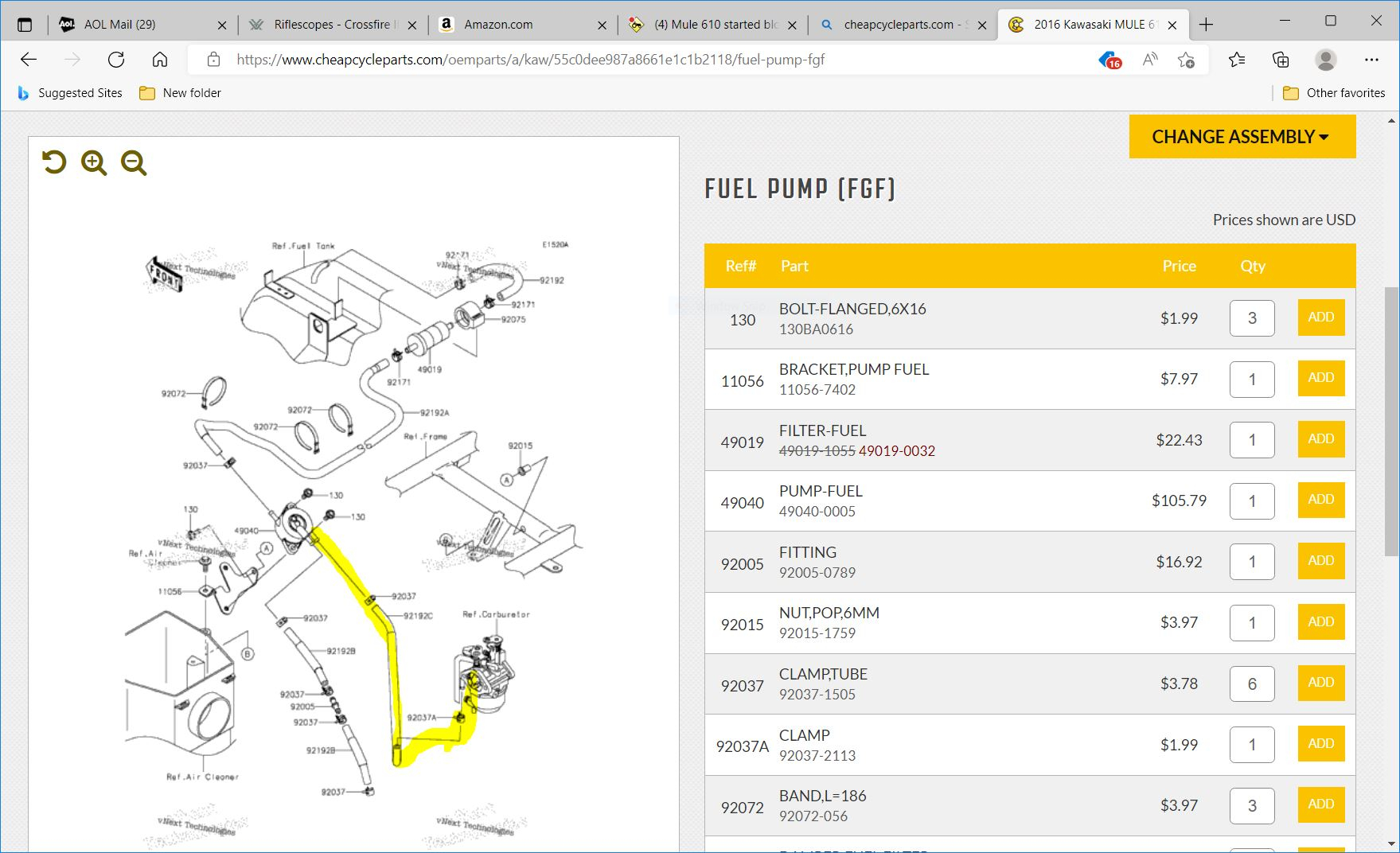View site information lock icon

click(x=213, y=60)
